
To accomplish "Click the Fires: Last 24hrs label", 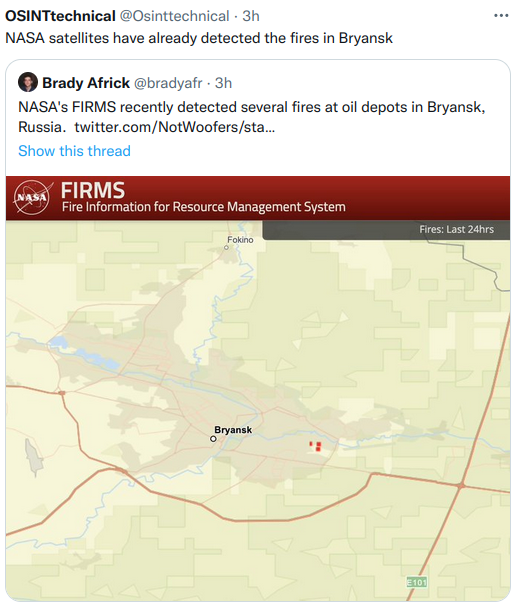I will pyautogui.click(x=456, y=230).
